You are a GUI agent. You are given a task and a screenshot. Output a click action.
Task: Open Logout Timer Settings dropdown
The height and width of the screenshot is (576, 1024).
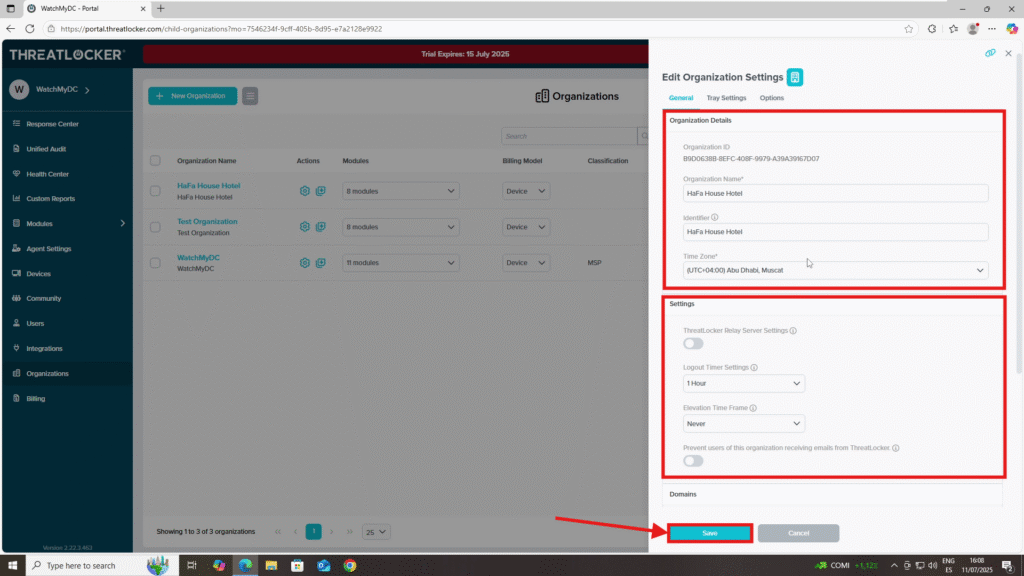point(743,383)
